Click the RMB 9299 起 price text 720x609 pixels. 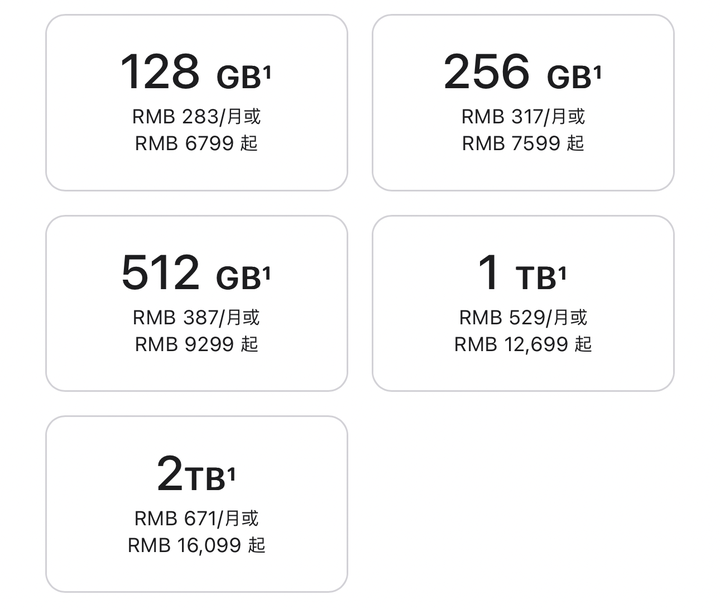pyautogui.click(x=196, y=344)
